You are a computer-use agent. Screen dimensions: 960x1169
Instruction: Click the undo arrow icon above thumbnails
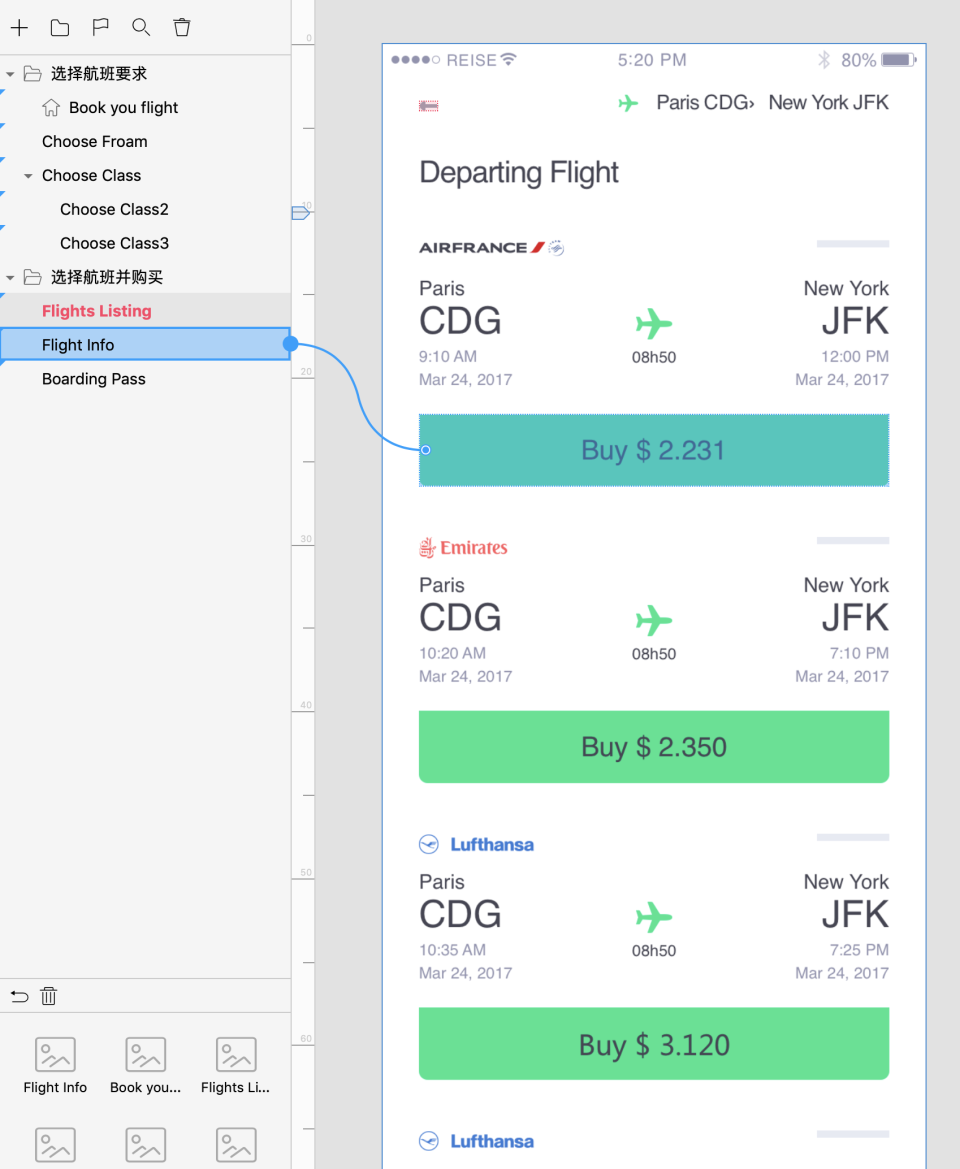[19, 996]
